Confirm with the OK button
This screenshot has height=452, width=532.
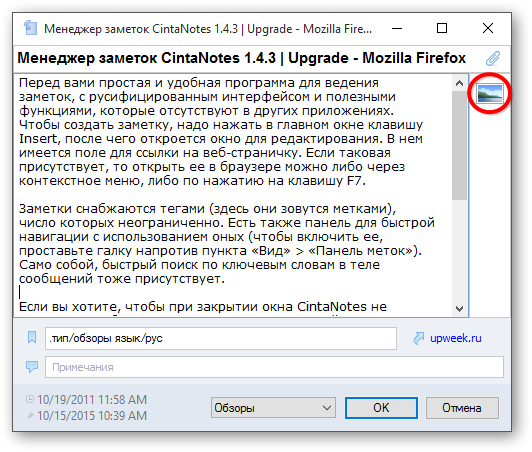pos(381,408)
